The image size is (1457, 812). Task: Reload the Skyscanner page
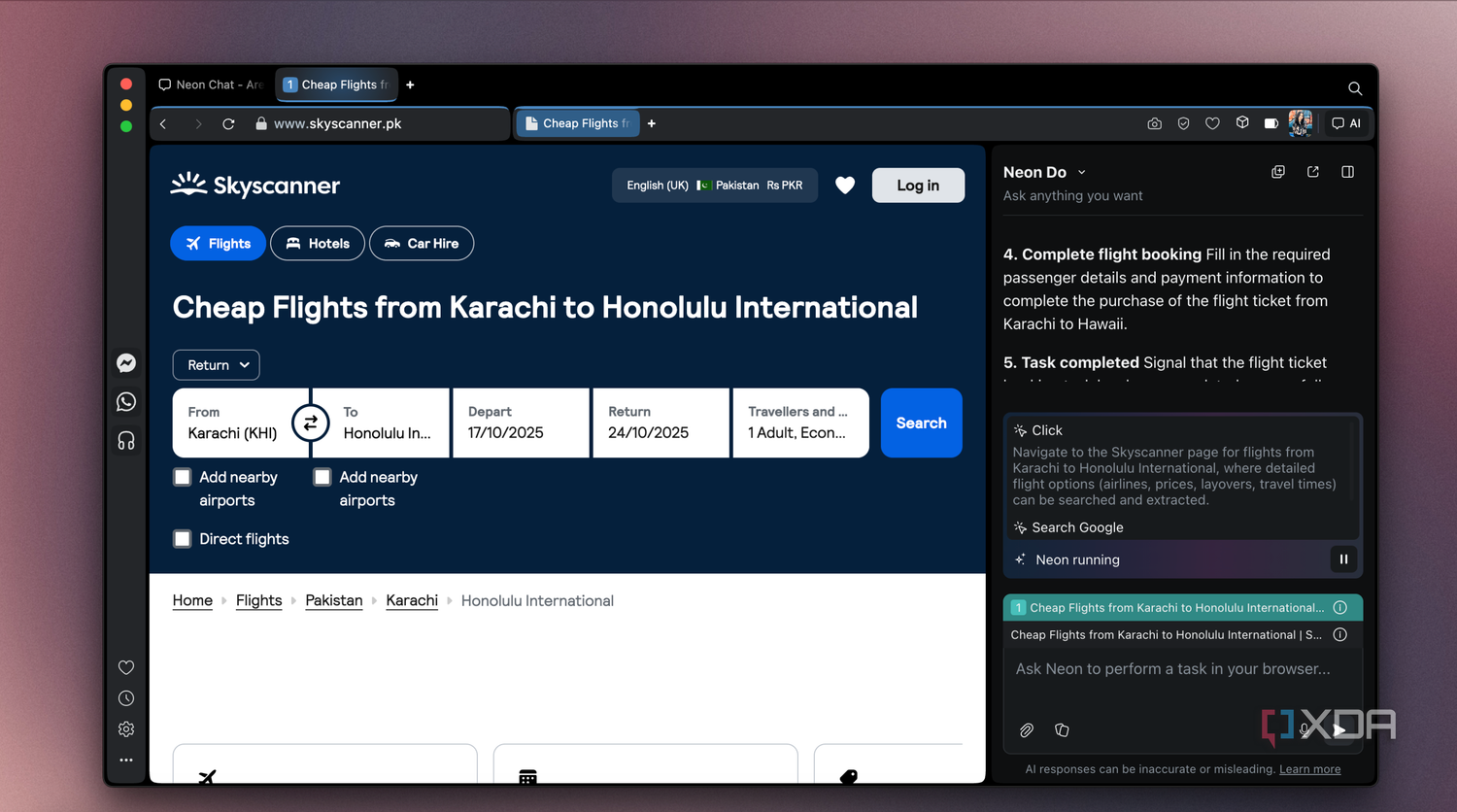228,123
